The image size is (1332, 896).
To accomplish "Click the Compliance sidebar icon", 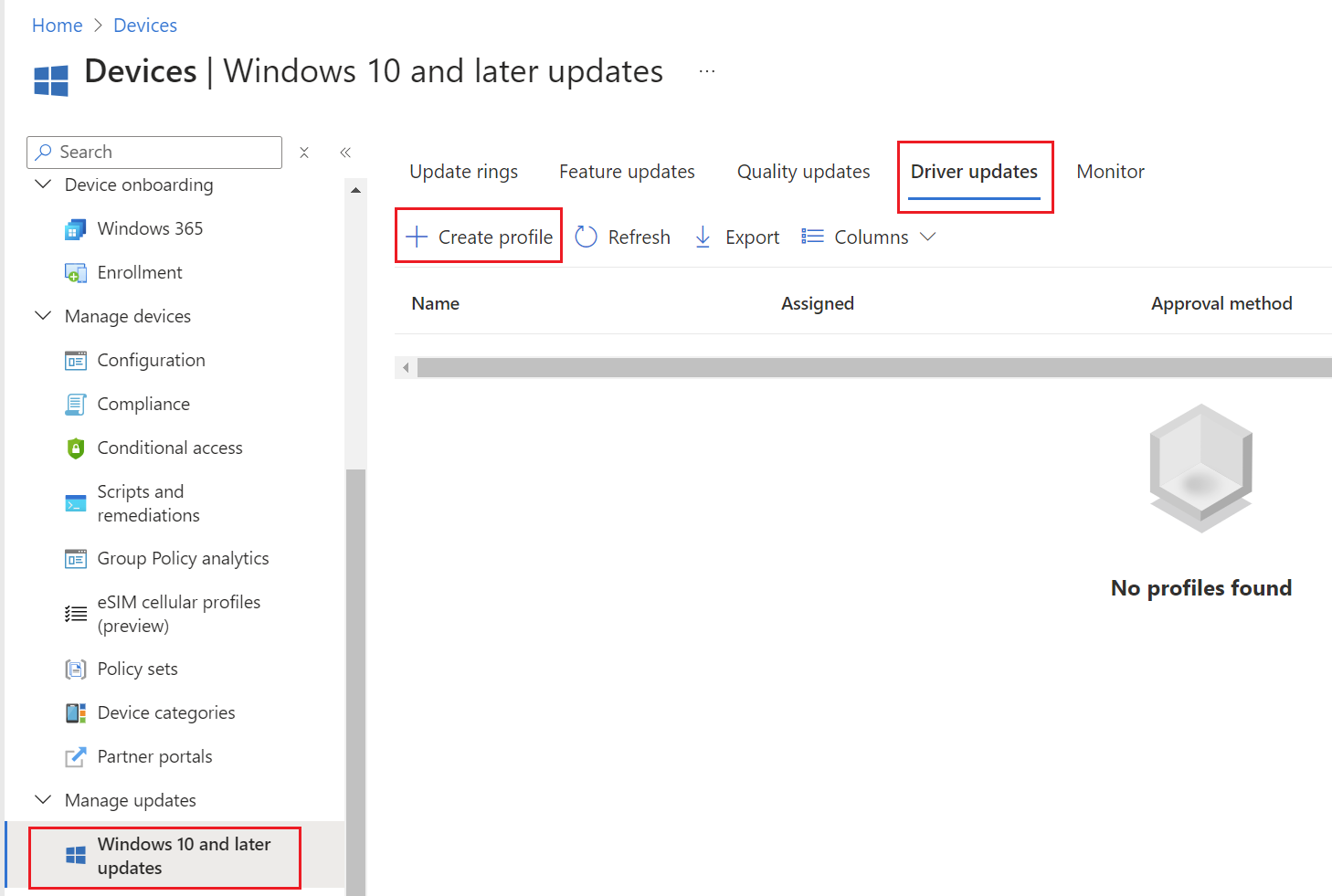I will coord(76,405).
